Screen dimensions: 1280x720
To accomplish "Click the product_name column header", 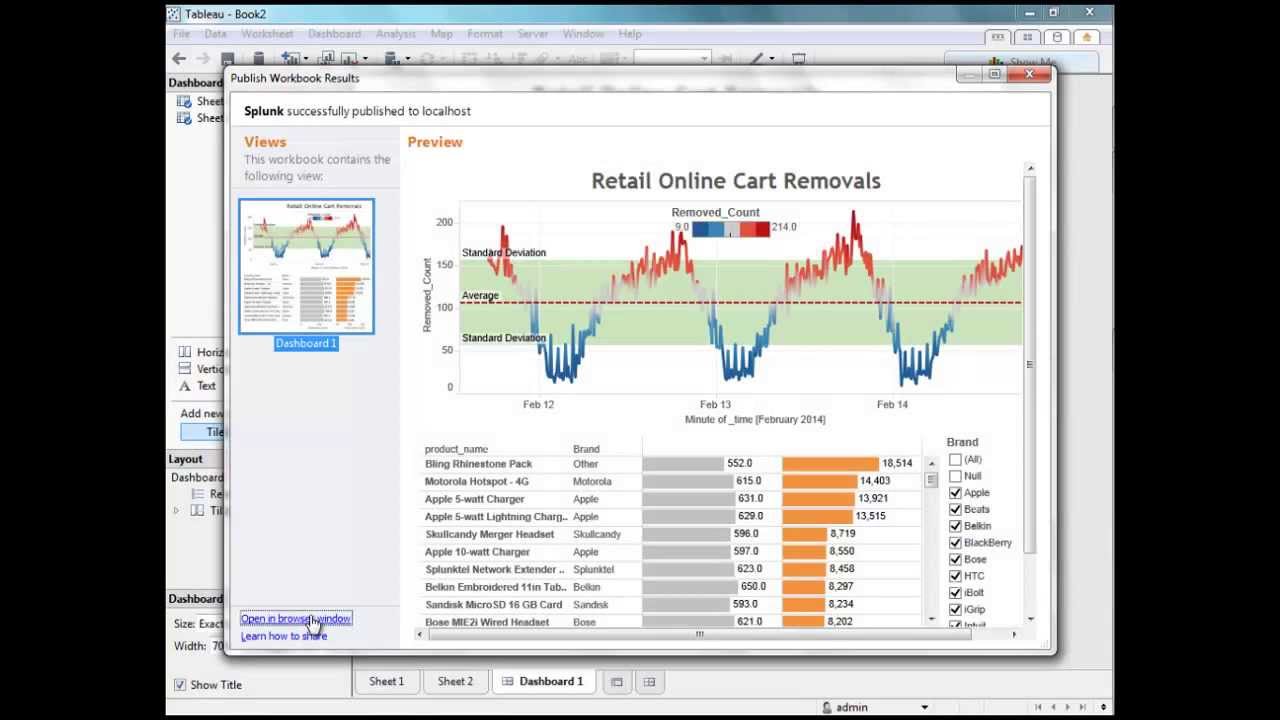I will click(x=456, y=450).
